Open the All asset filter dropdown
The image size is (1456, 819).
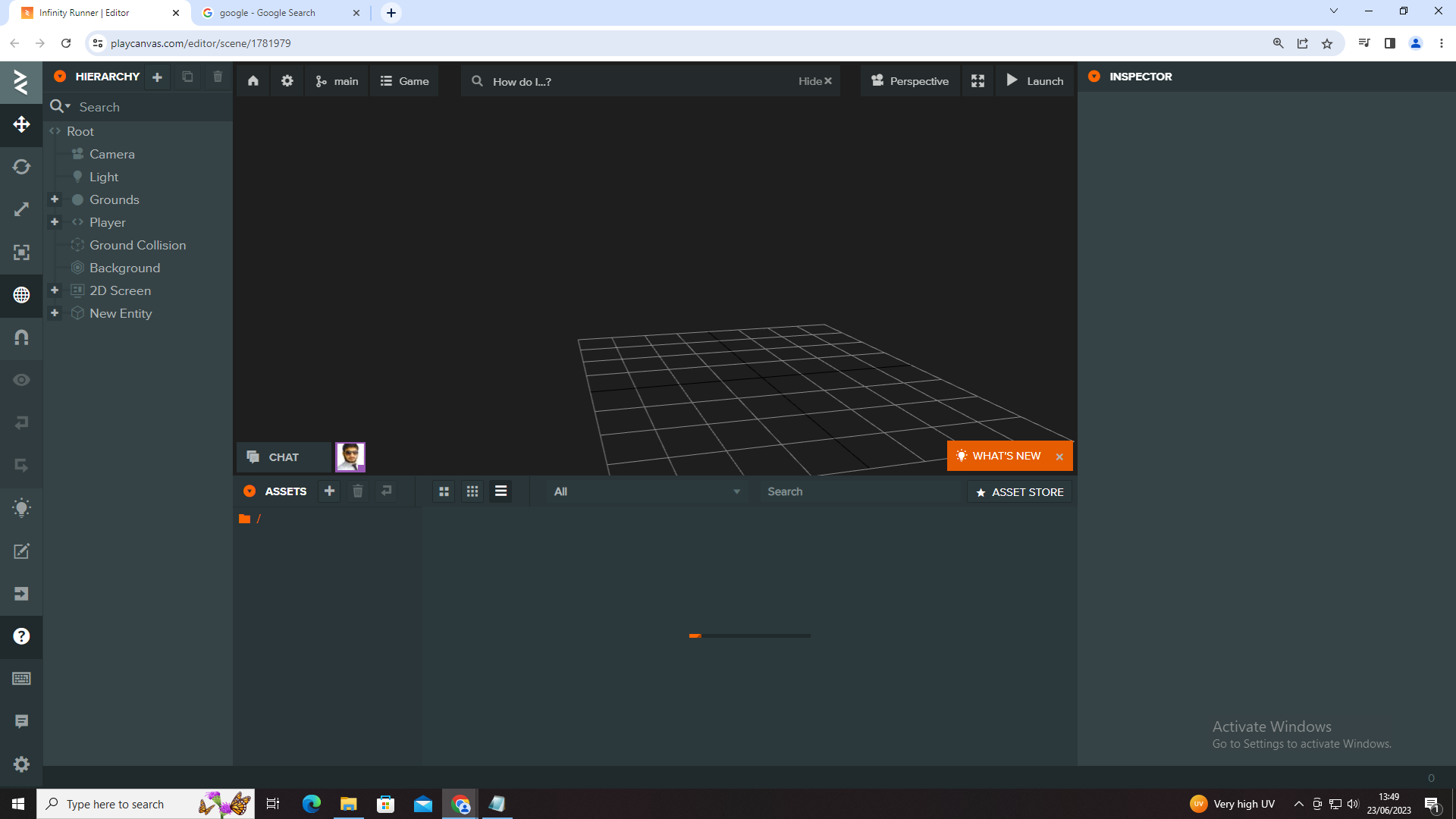coord(646,491)
